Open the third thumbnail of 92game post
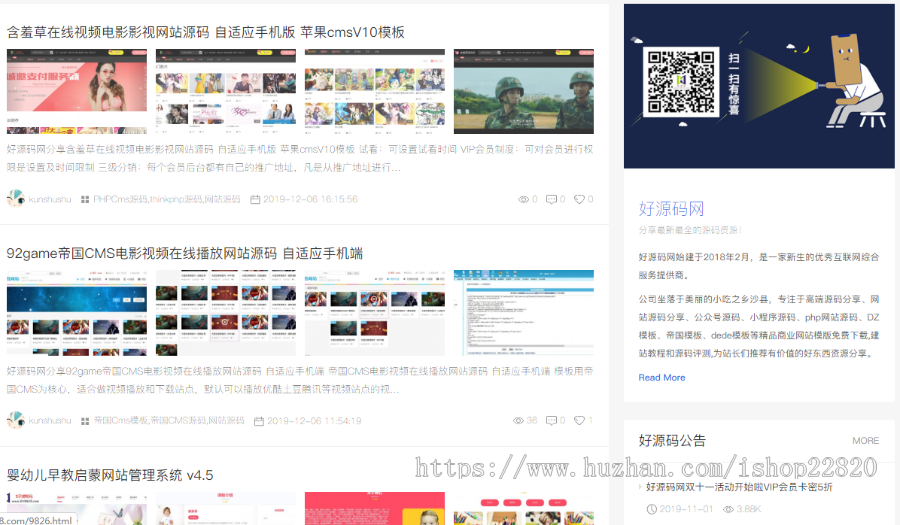Viewport: 900px width, 525px height. (x=375, y=313)
